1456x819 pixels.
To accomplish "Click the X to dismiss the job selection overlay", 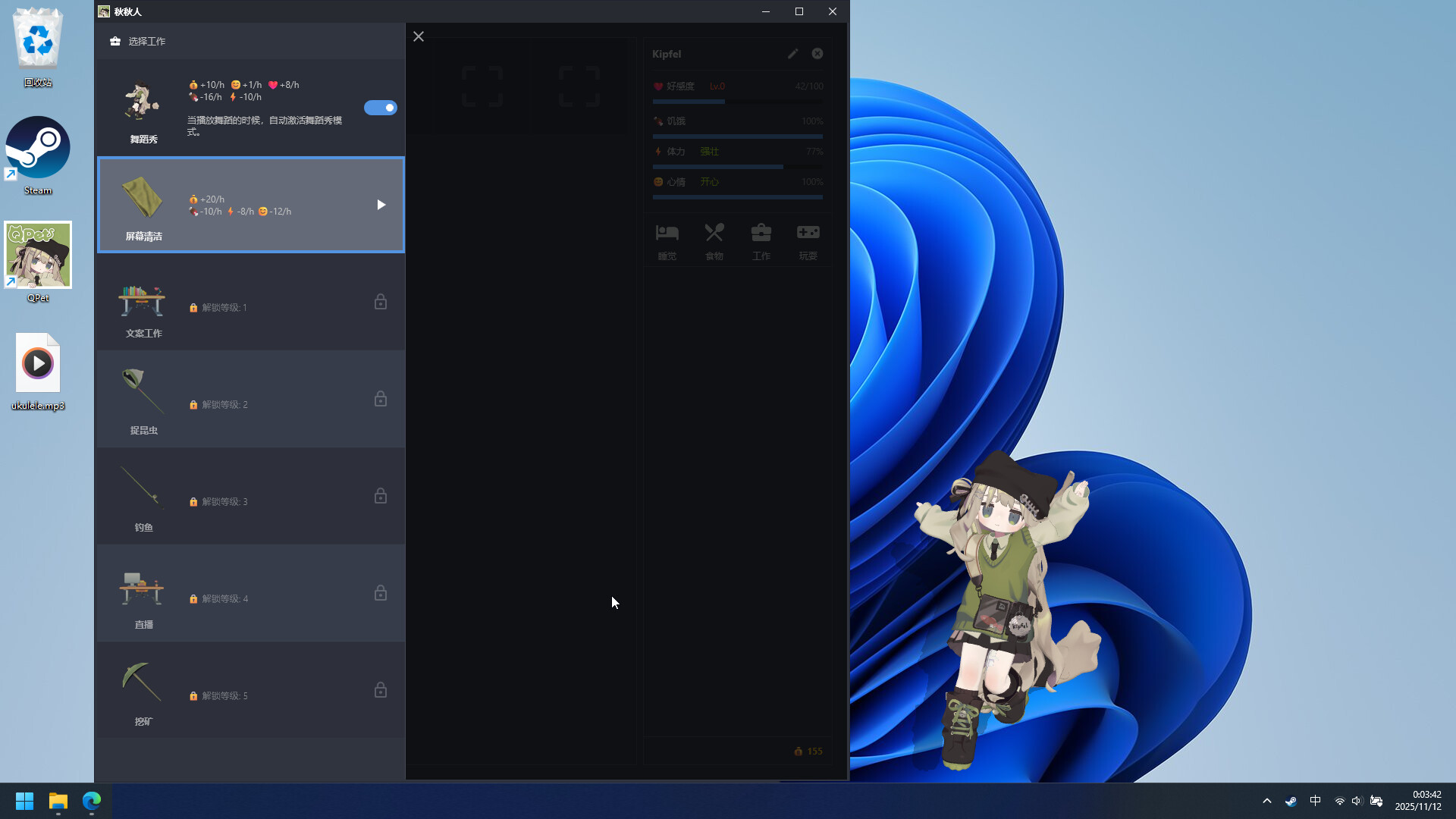I will [x=419, y=36].
